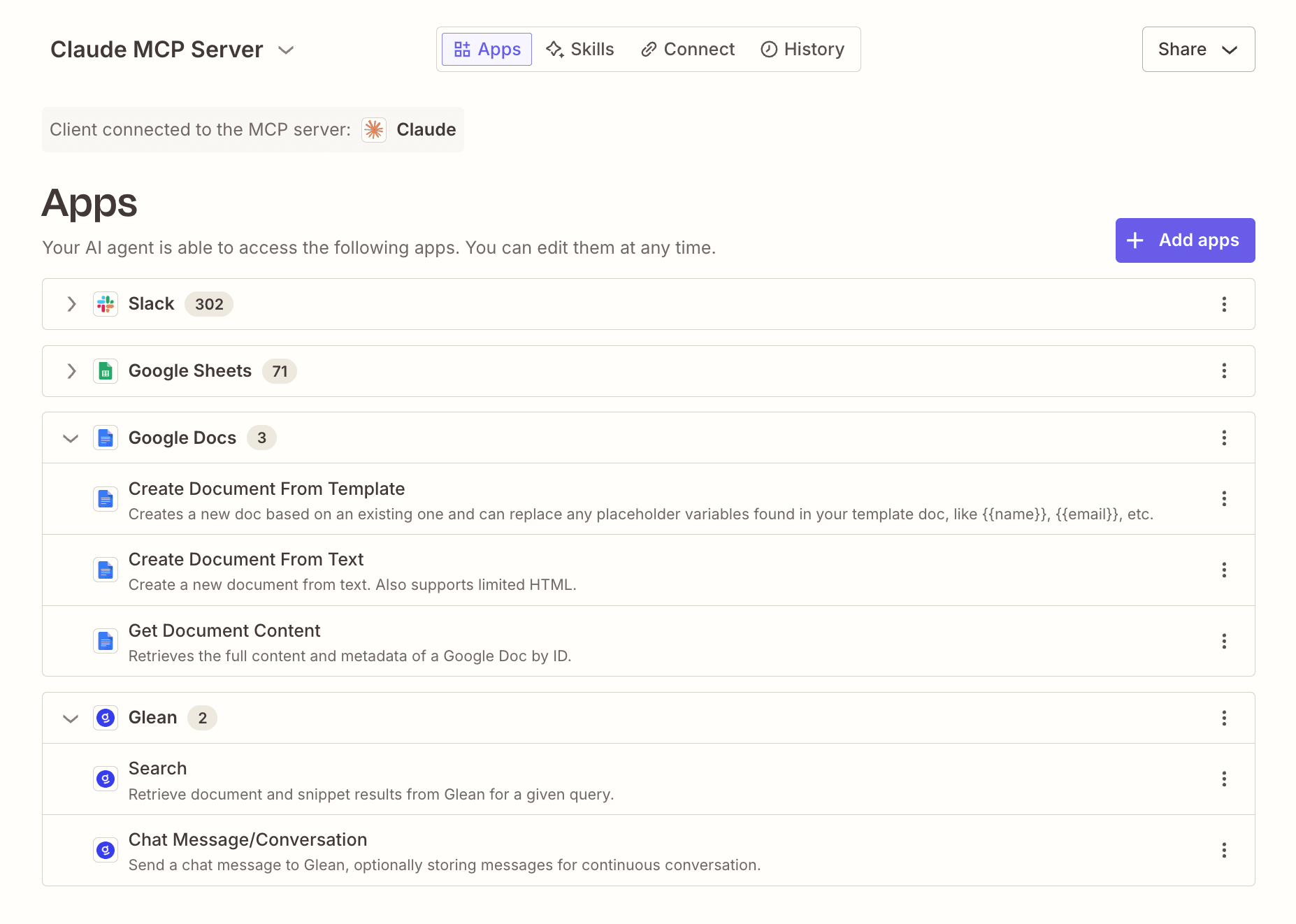Image resolution: width=1296 pixels, height=924 pixels.
Task: Click the Slack app icon
Action: point(106,304)
